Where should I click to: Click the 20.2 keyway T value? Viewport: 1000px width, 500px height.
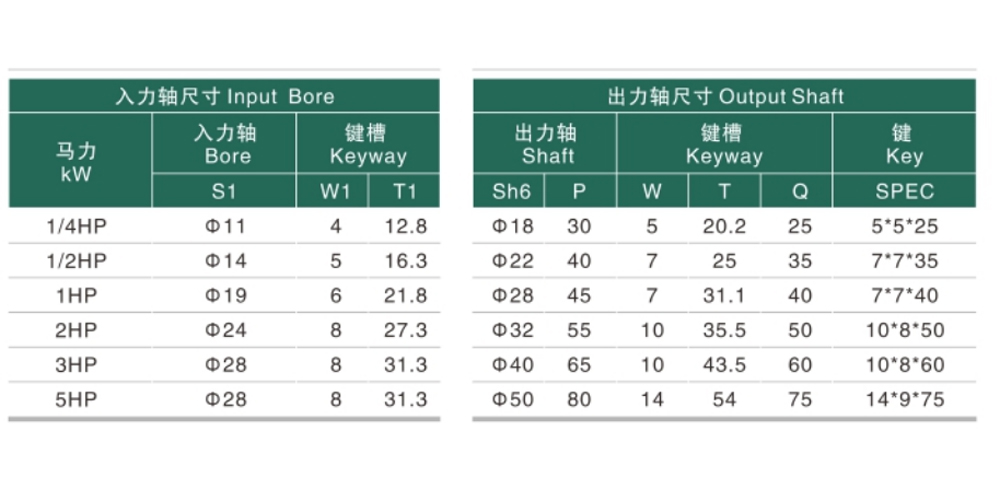pyautogui.click(x=724, y=226)
